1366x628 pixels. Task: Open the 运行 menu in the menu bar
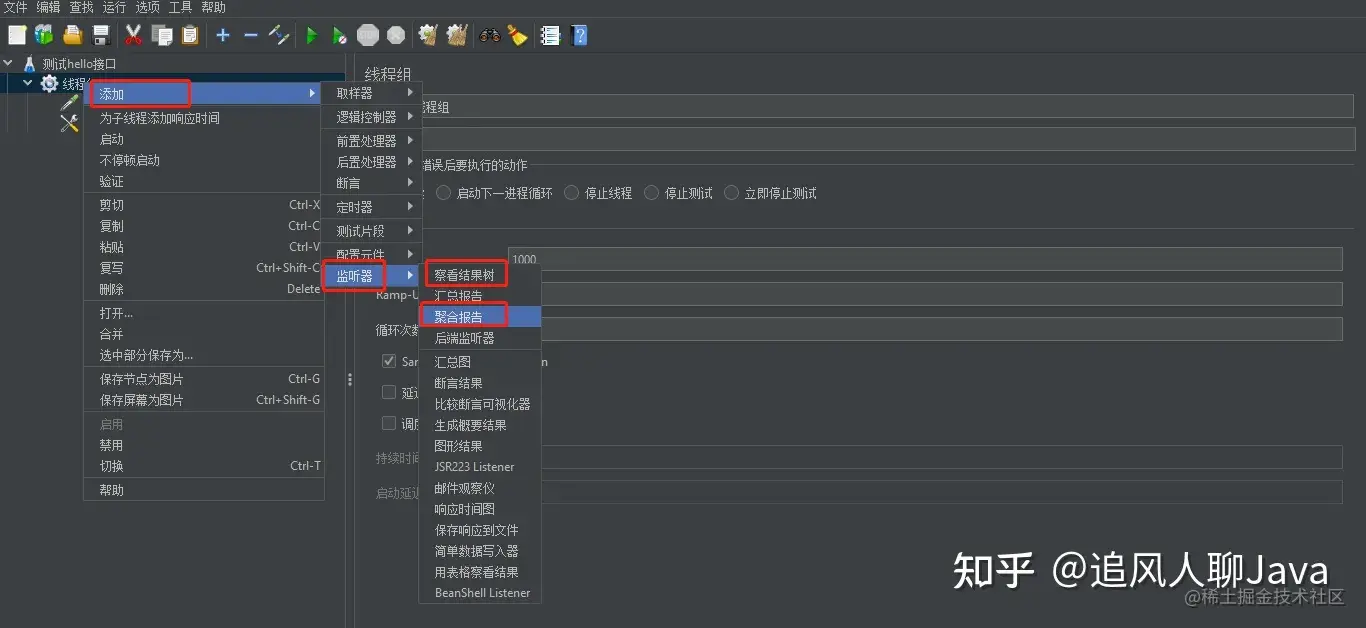click(x=114, y=7)
